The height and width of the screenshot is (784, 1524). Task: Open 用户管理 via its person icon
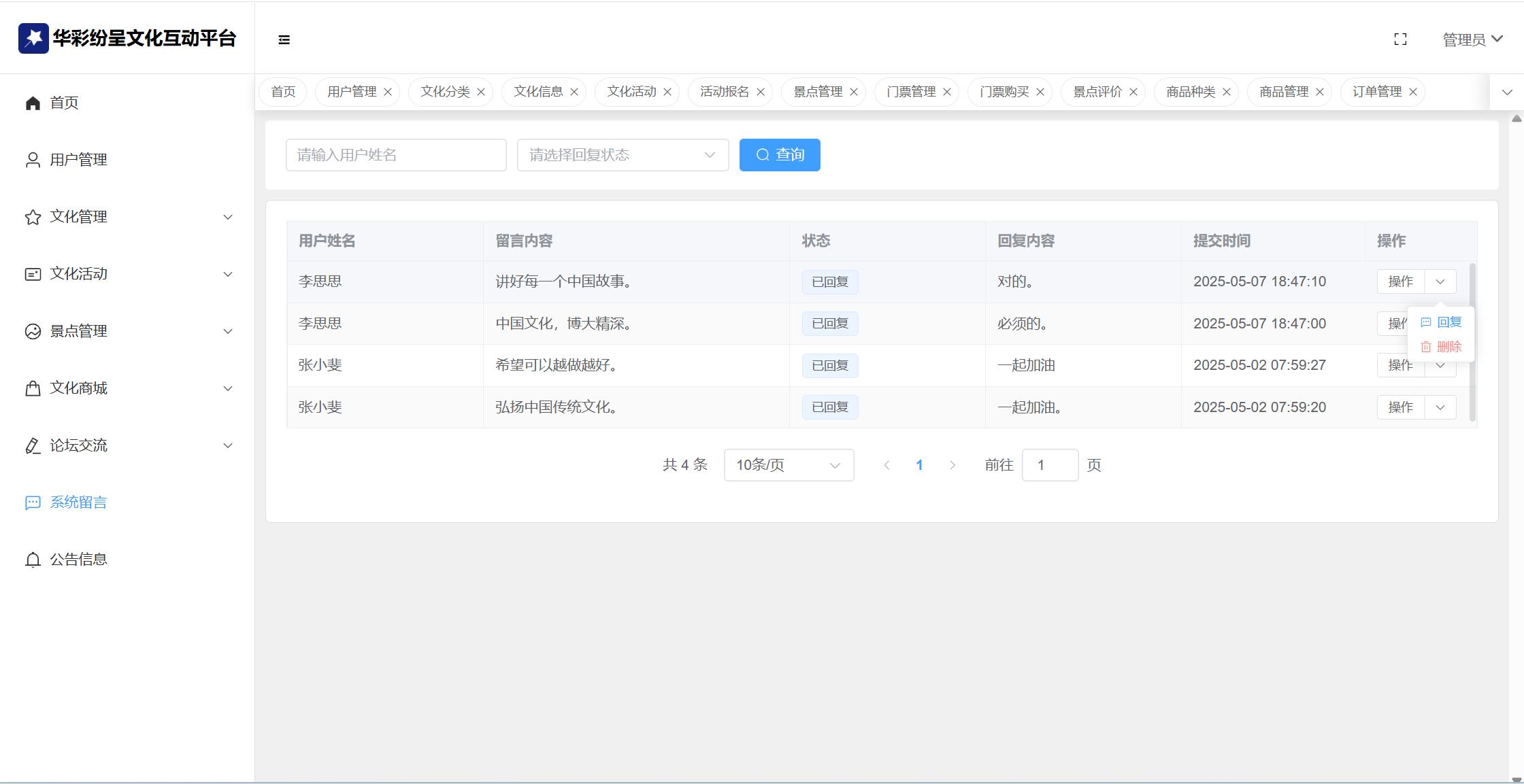pyautogui.click(x=33, y=160)
